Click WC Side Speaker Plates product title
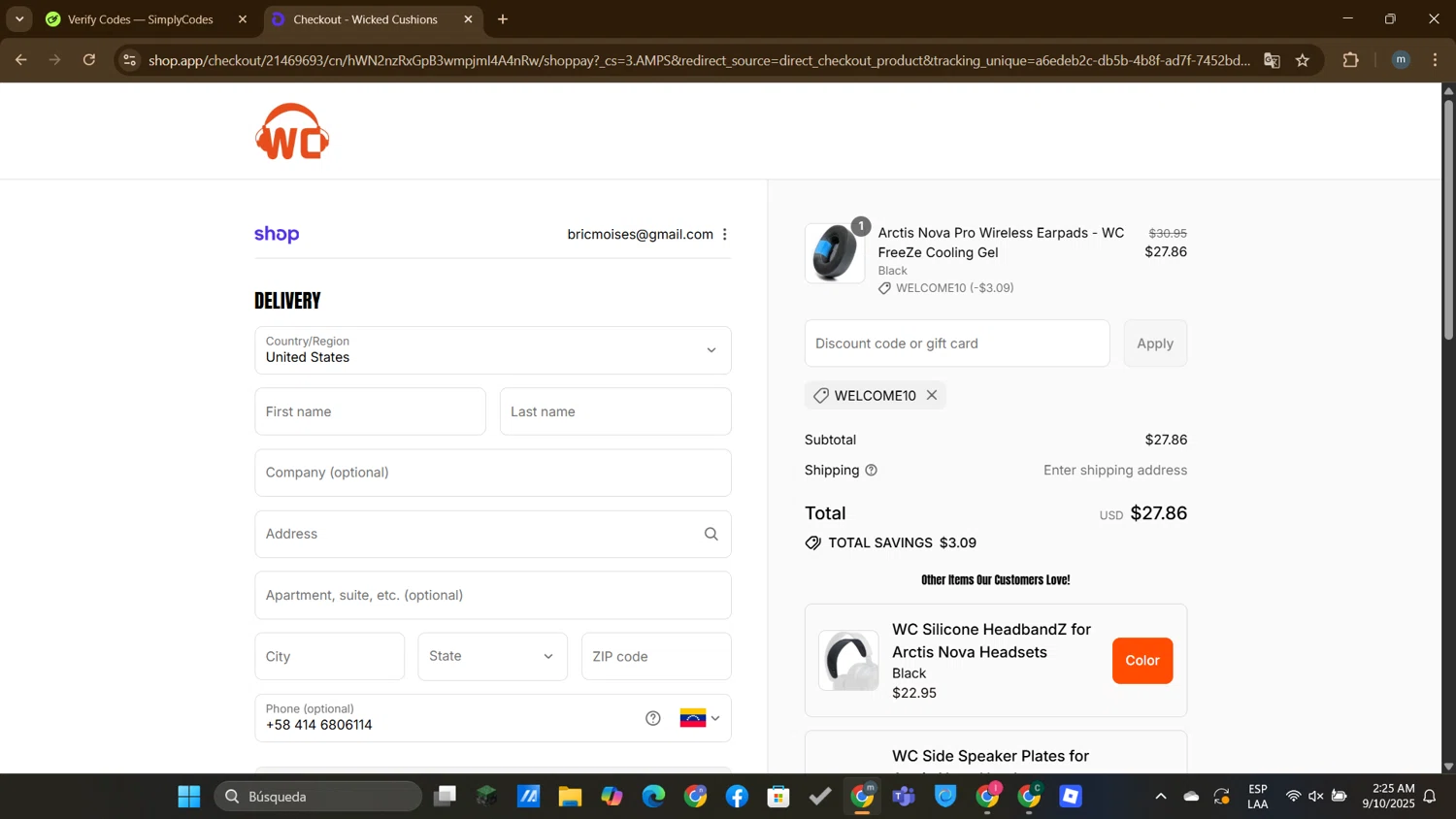The width and height of the screenshot is (1456, 819). pos(990,756)
